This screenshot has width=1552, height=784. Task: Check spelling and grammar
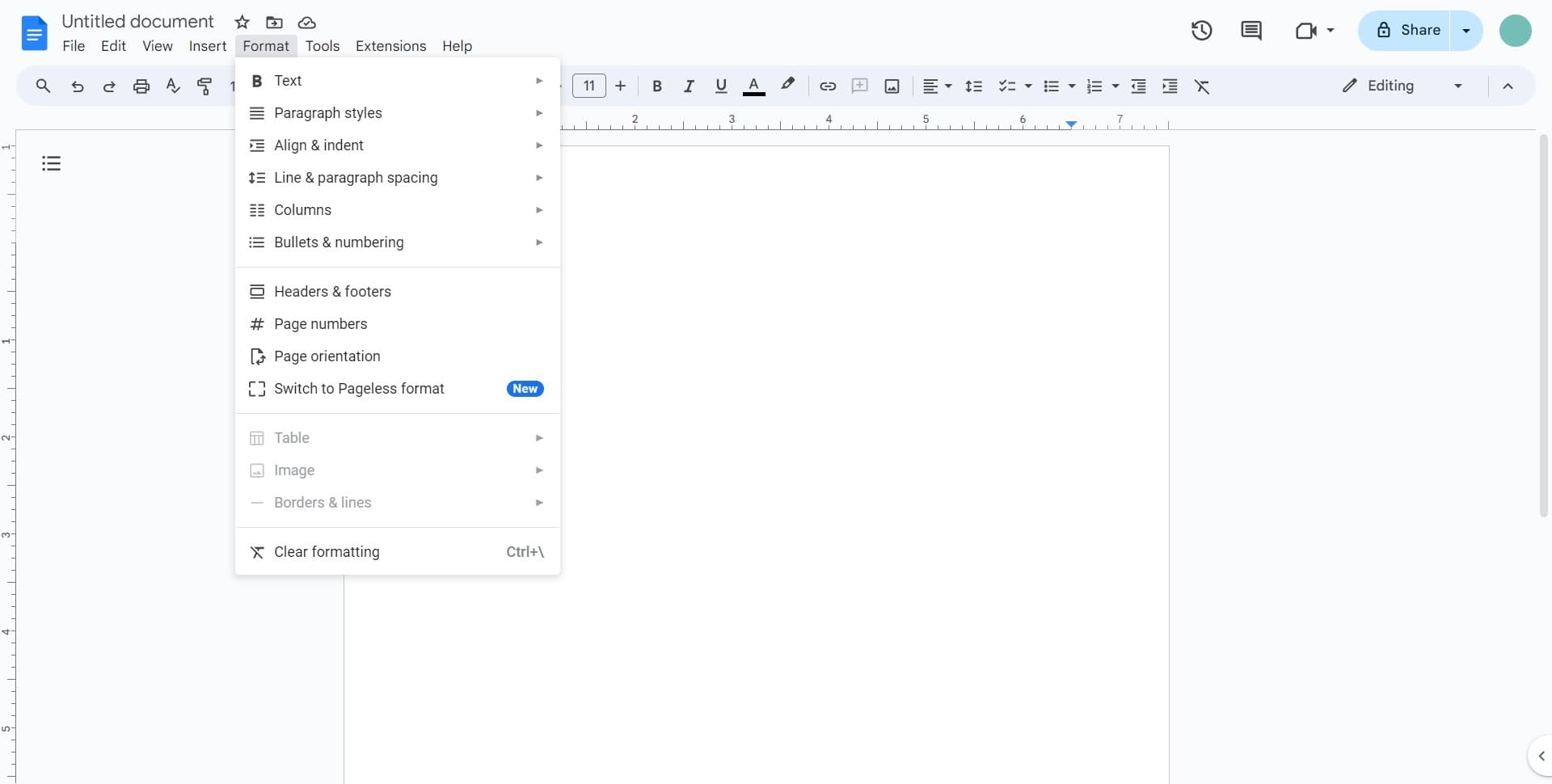click(172, 86)
